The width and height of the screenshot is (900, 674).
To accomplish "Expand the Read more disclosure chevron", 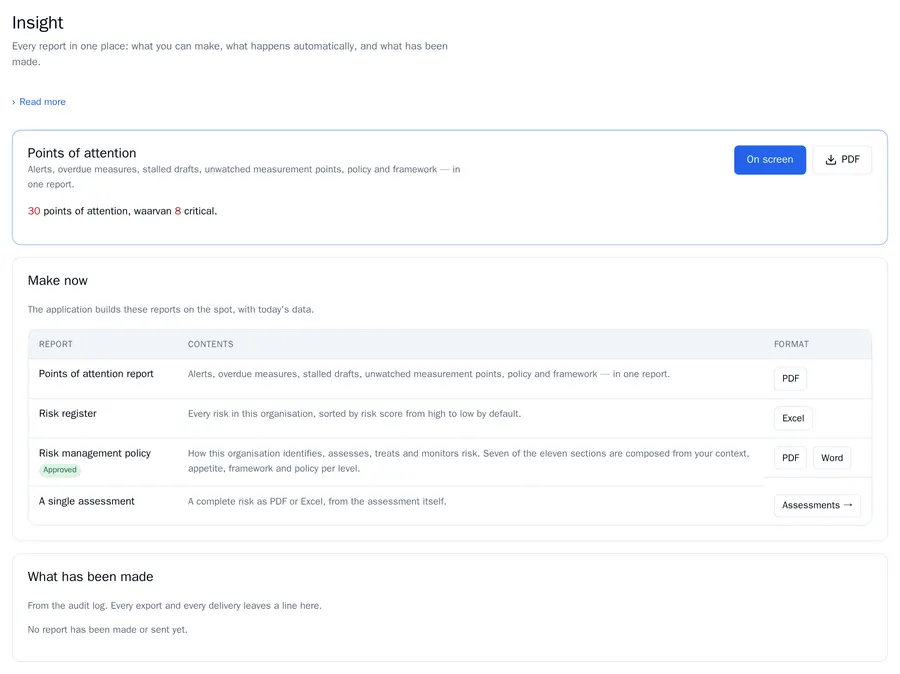I will coord(14,102).
